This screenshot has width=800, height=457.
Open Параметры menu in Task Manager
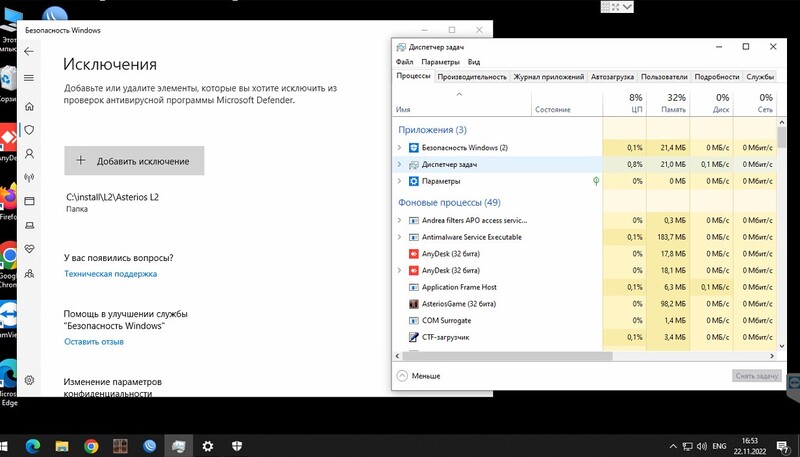click(x=440, y=62)
